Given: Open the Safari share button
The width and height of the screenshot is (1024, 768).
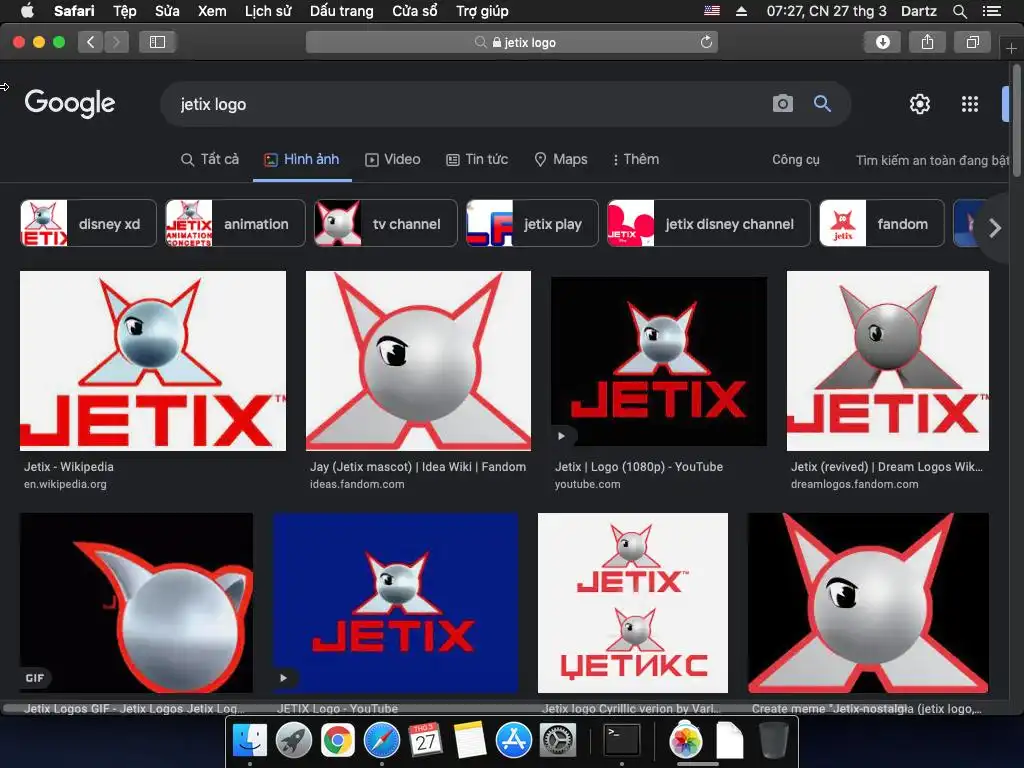Looking at the screenshot, I should point(927,42).
